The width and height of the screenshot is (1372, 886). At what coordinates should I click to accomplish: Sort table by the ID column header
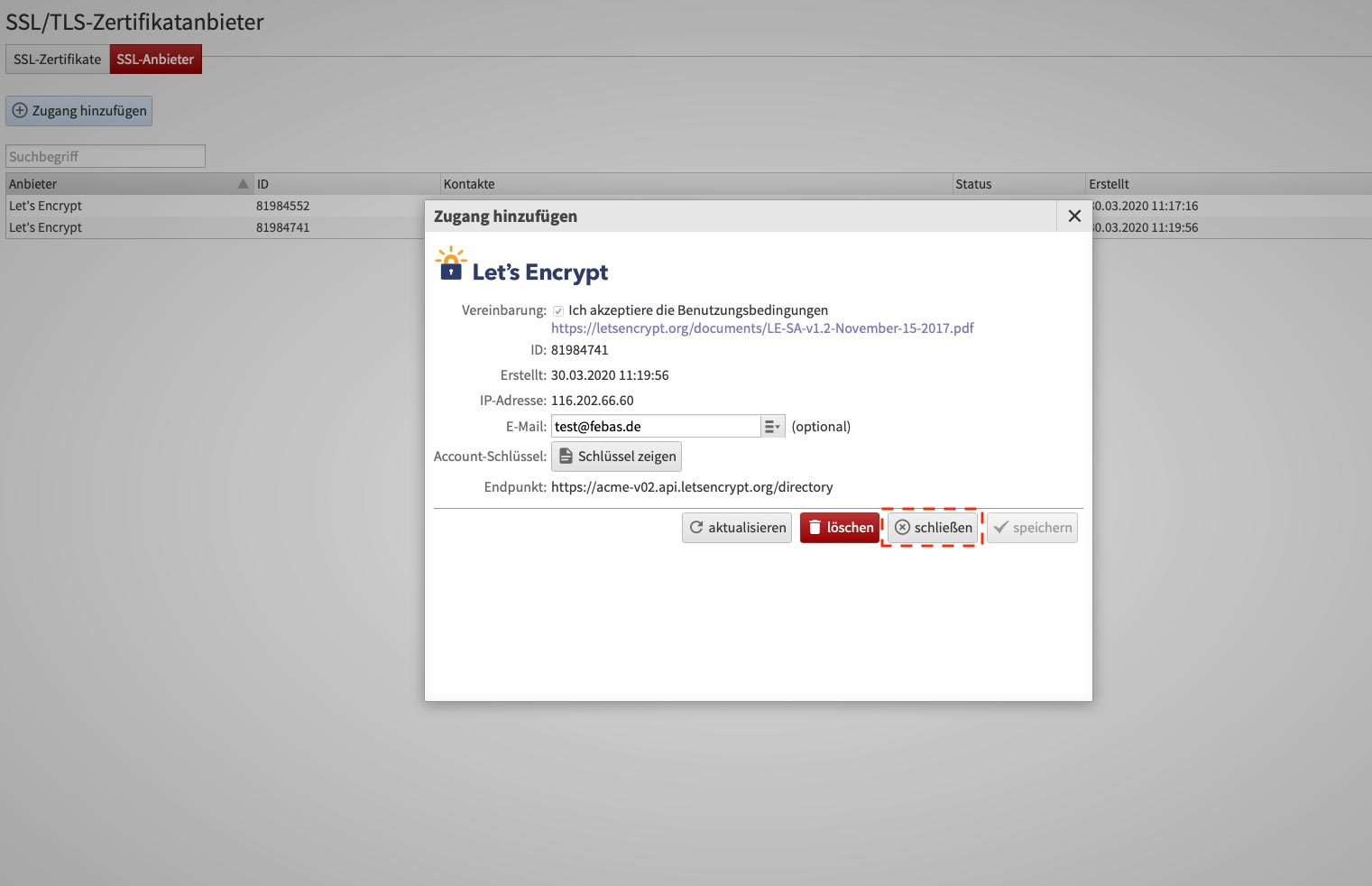tap(346, 184)
